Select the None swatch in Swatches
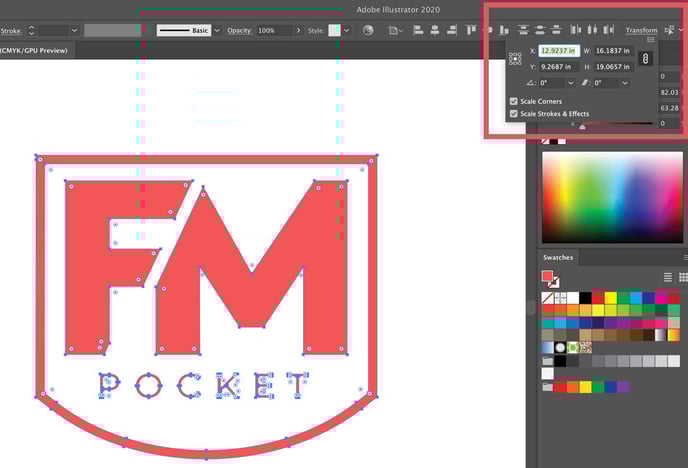The width and height of the screenshot is (688, 468). (548, 298)
